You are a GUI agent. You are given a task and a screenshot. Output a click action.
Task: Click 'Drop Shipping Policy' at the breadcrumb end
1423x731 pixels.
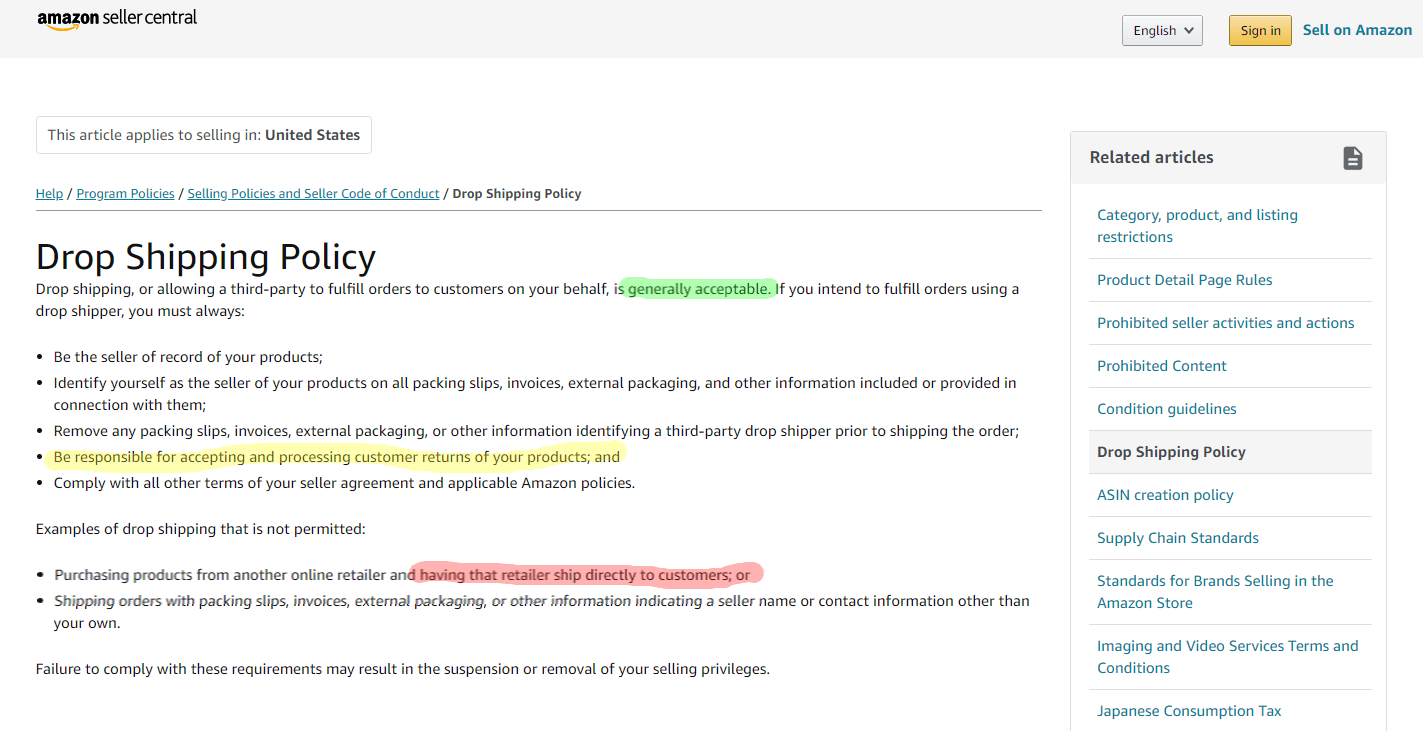[517, 194]
